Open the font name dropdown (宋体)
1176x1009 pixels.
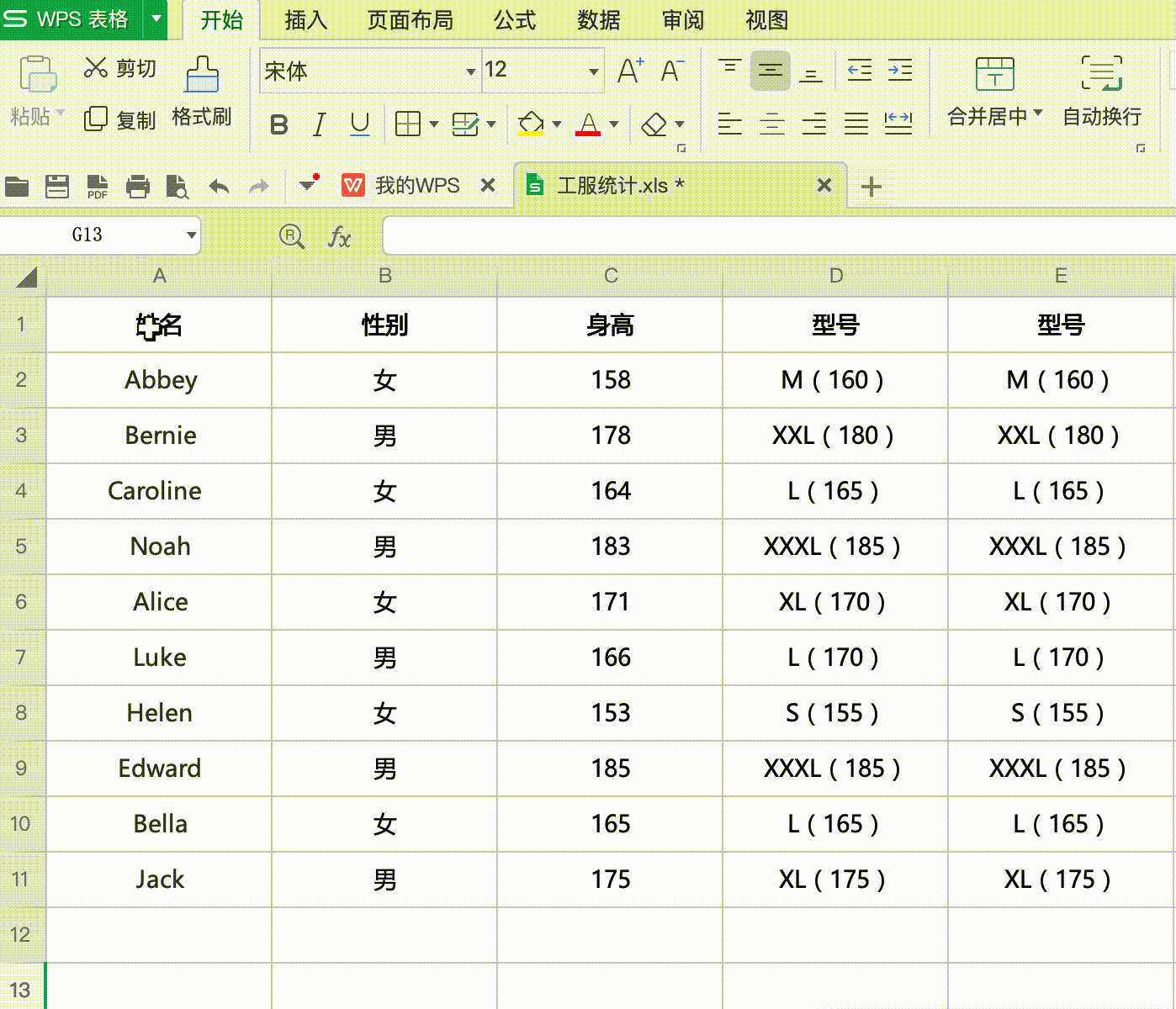pyautogui.click(x=470, y=71)
